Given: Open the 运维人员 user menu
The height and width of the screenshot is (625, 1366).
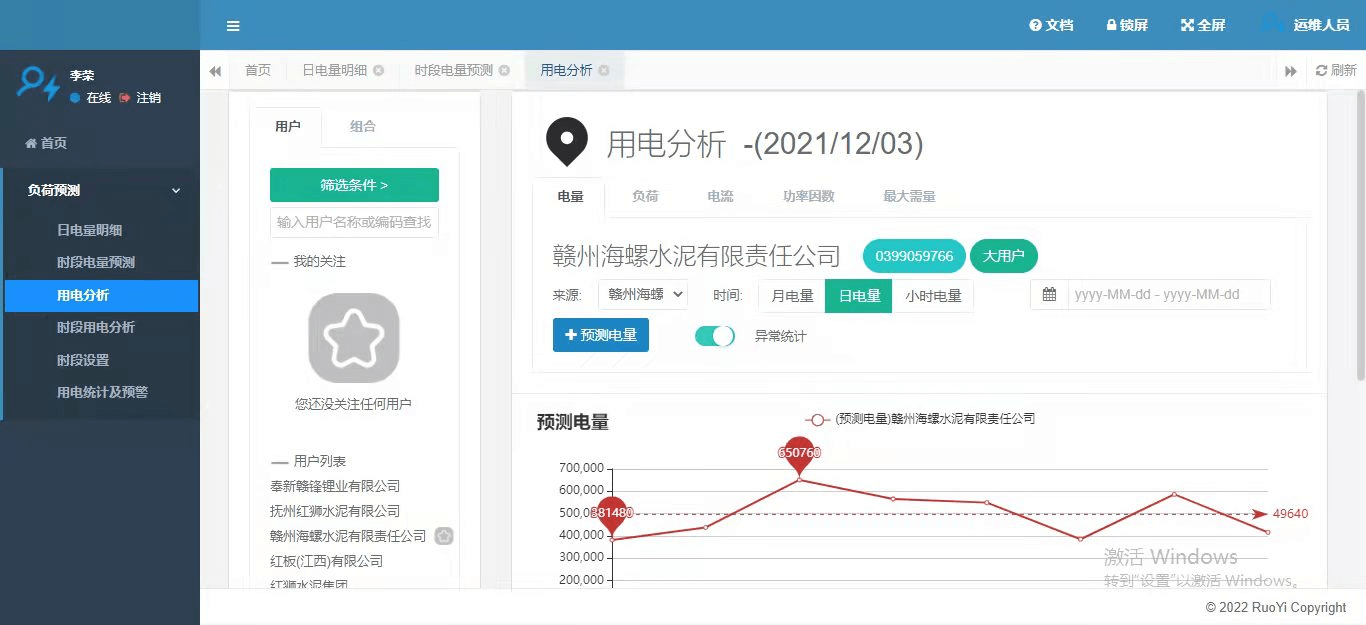Looking at the screenshot, I should tap(1305, 25).
